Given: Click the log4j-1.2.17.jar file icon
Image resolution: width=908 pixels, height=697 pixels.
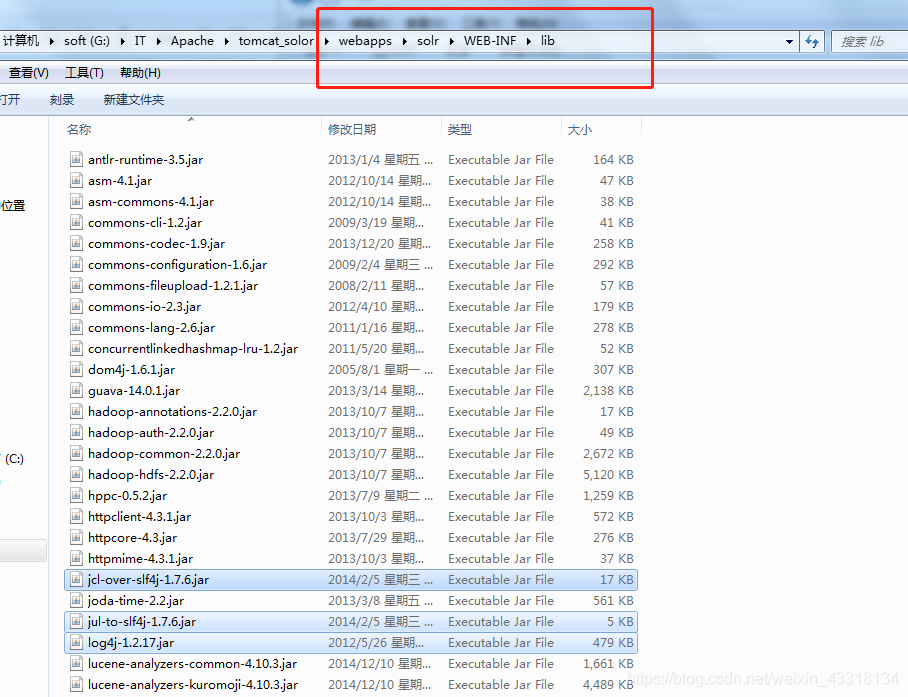Looking at the screenshot, I should 76,643.
